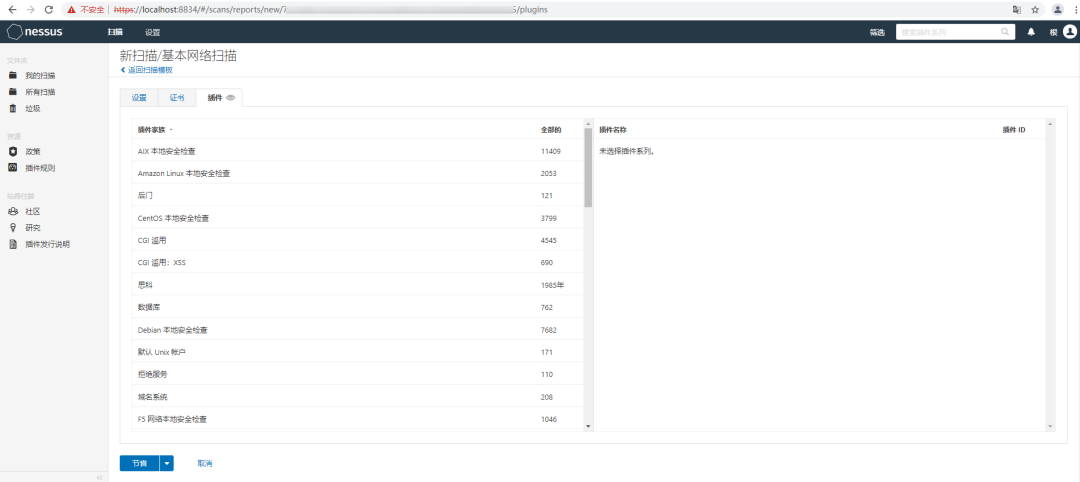Click the 根 username label
This screenshot has width=1080, height=482.
coord(1053,32)
